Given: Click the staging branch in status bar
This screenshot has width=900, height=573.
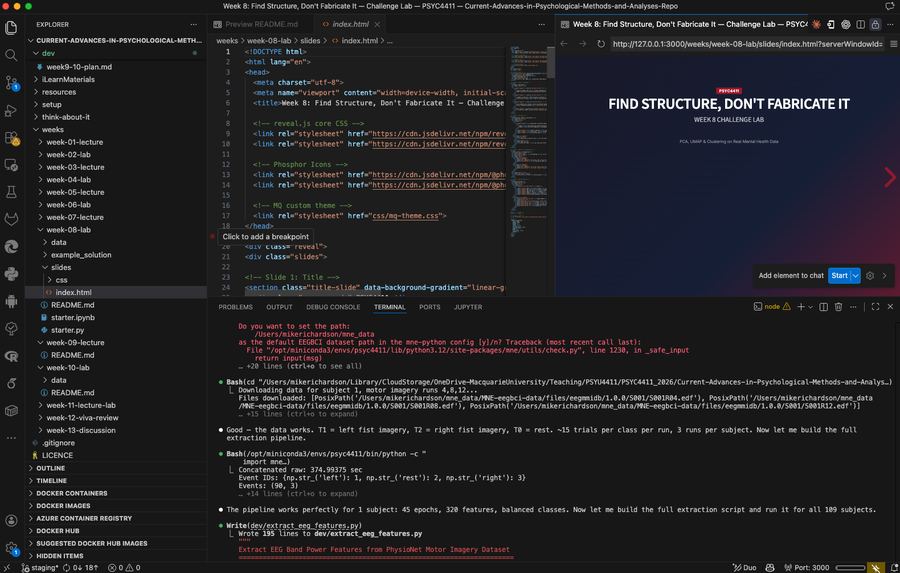Looking at the screenshot, I should (x=40, y=567).
